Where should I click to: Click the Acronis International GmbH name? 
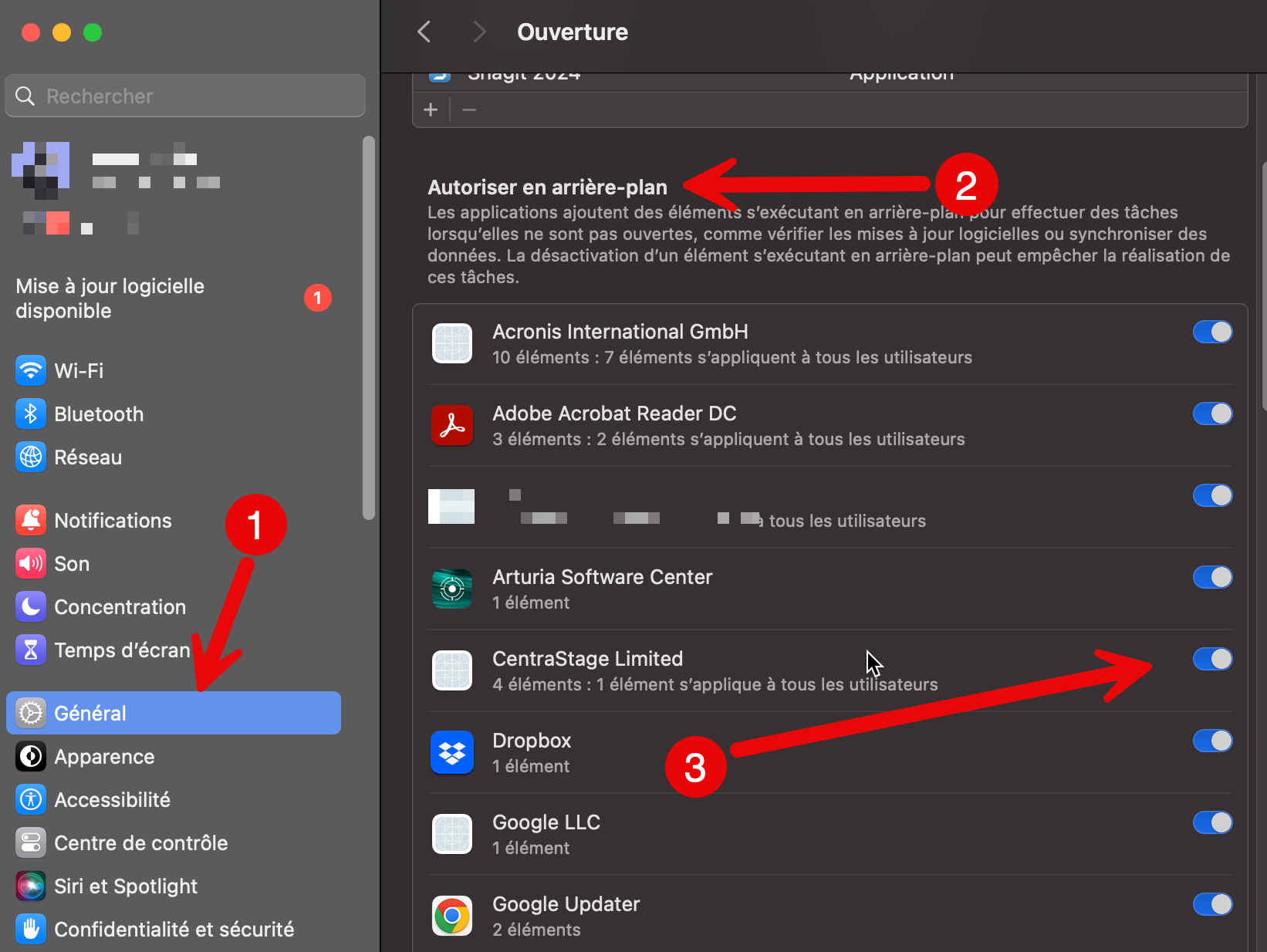click(620, 333)
